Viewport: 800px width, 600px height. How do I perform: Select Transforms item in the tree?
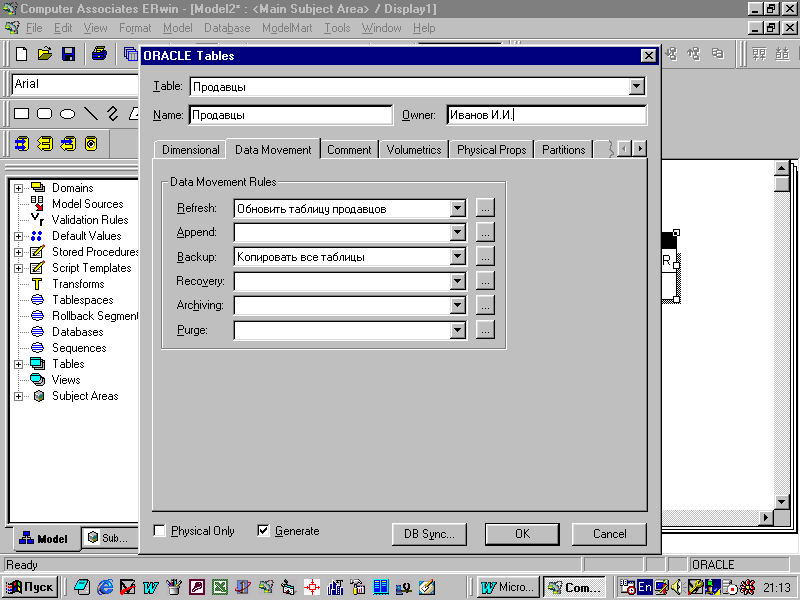coord(78,284)
